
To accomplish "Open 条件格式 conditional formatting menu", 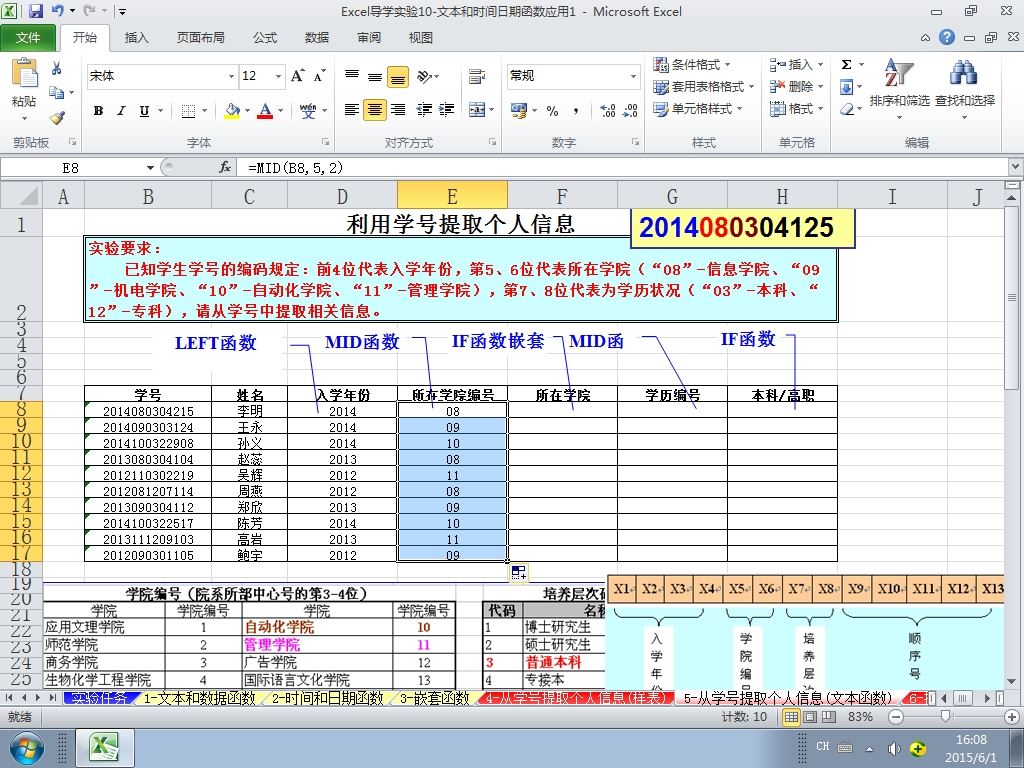I will 692,65.
